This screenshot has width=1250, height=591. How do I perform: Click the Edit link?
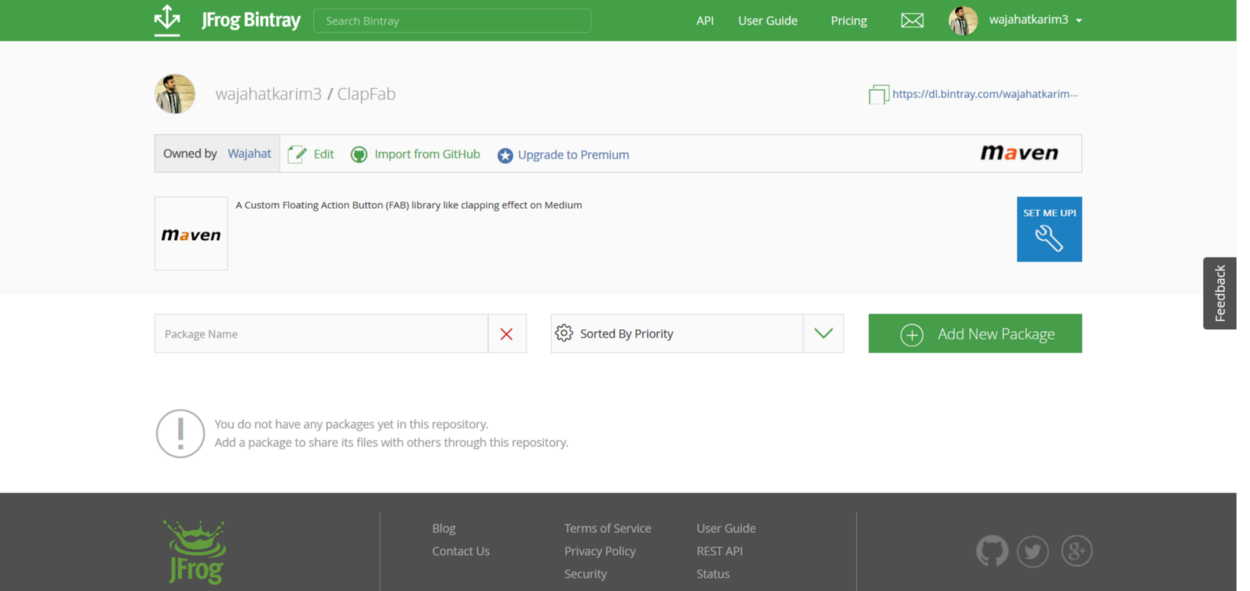pyautogui.click(x=324, y=154)
